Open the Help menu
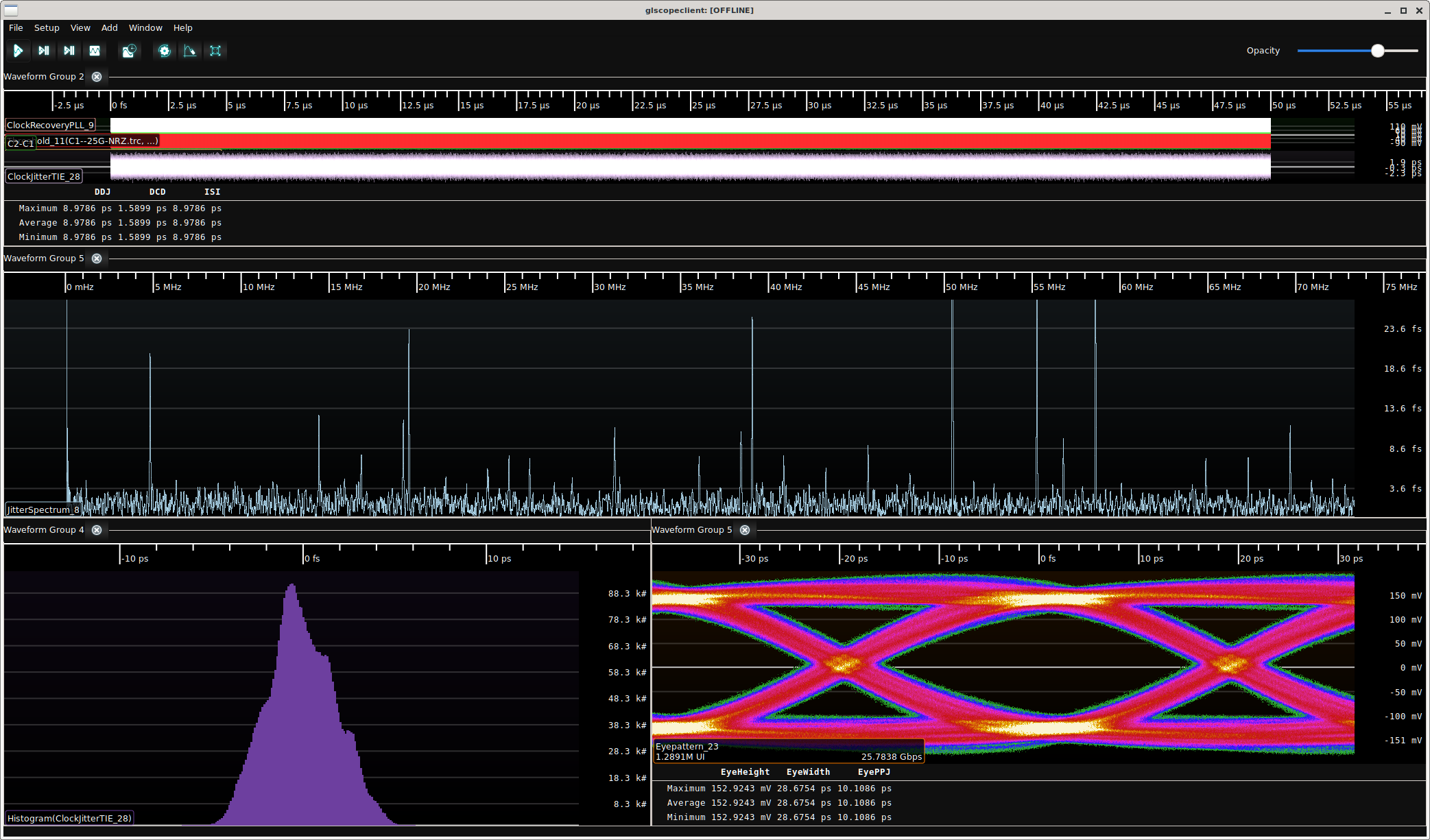 (x=182, y=28)
